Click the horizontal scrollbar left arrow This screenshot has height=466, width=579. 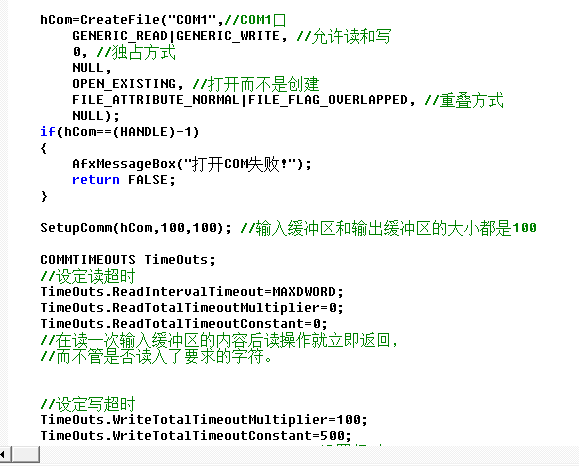click(4, 454)
